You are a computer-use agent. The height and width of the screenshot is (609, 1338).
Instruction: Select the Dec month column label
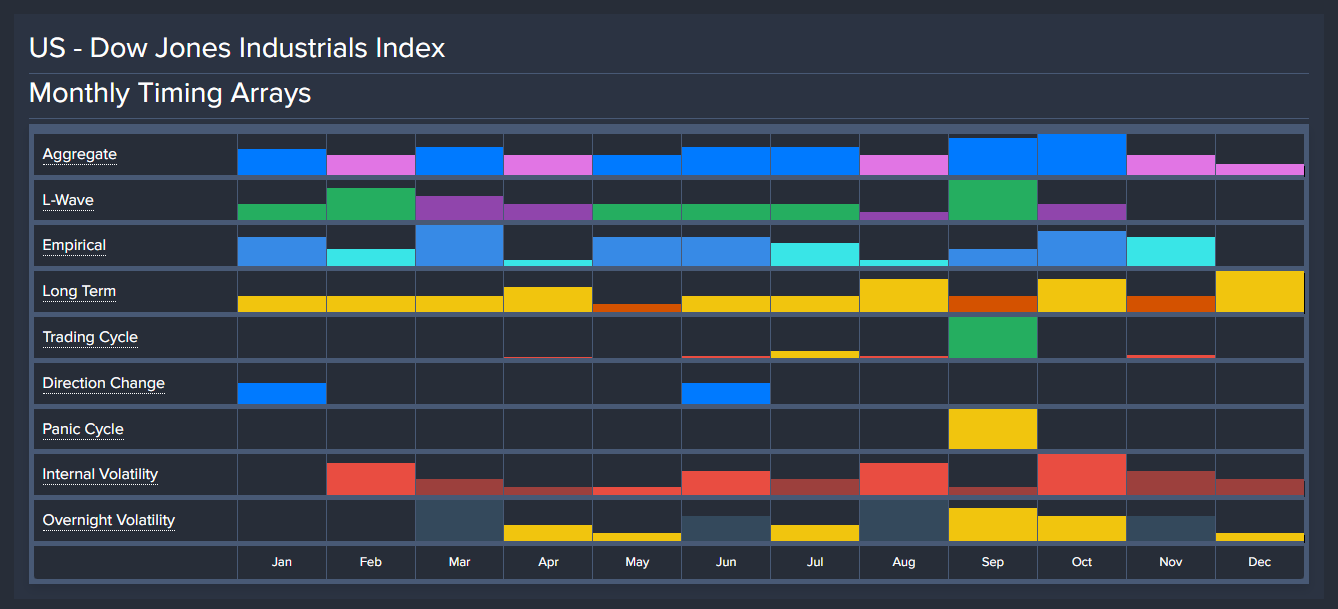(1260, 562)
